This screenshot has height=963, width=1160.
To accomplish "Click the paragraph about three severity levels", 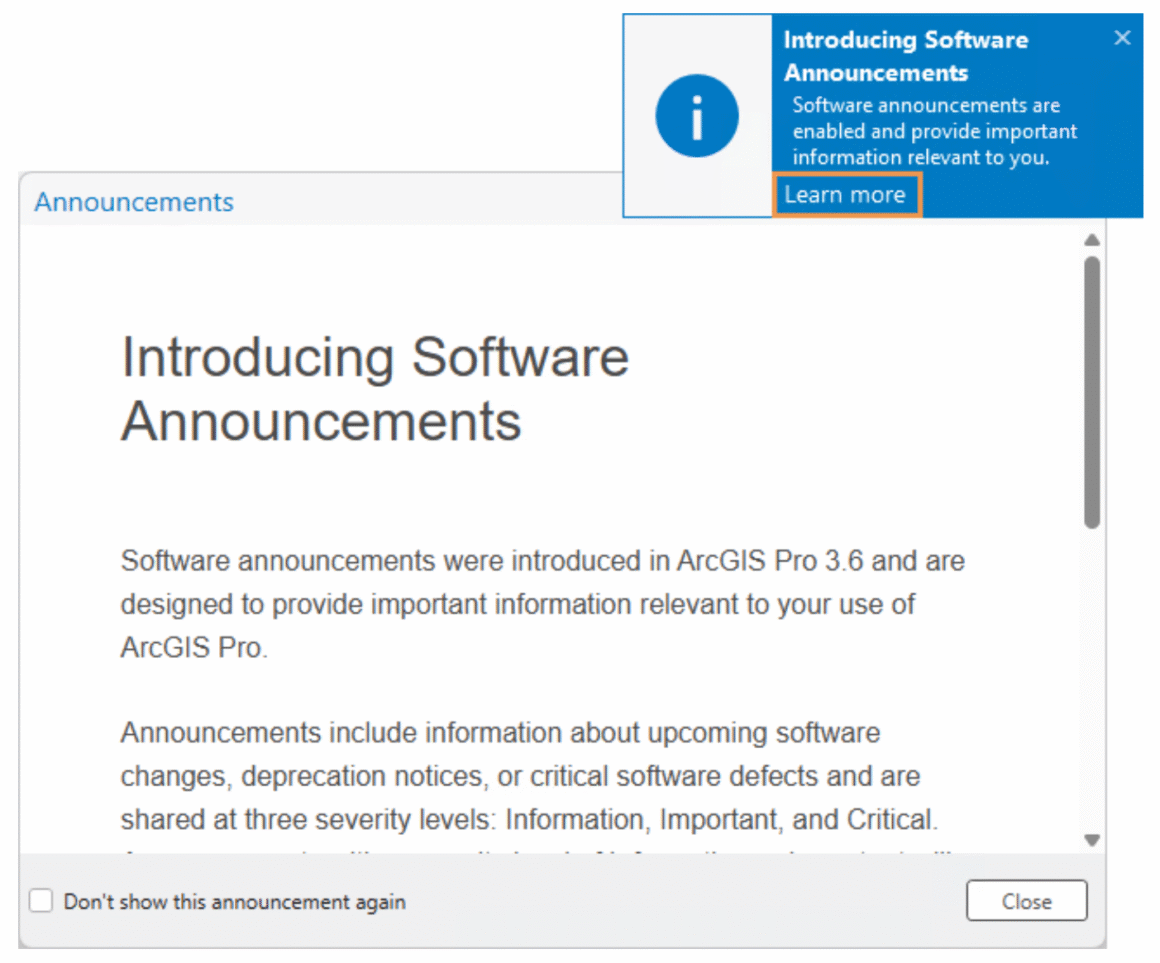I will [x=530, y=777].
